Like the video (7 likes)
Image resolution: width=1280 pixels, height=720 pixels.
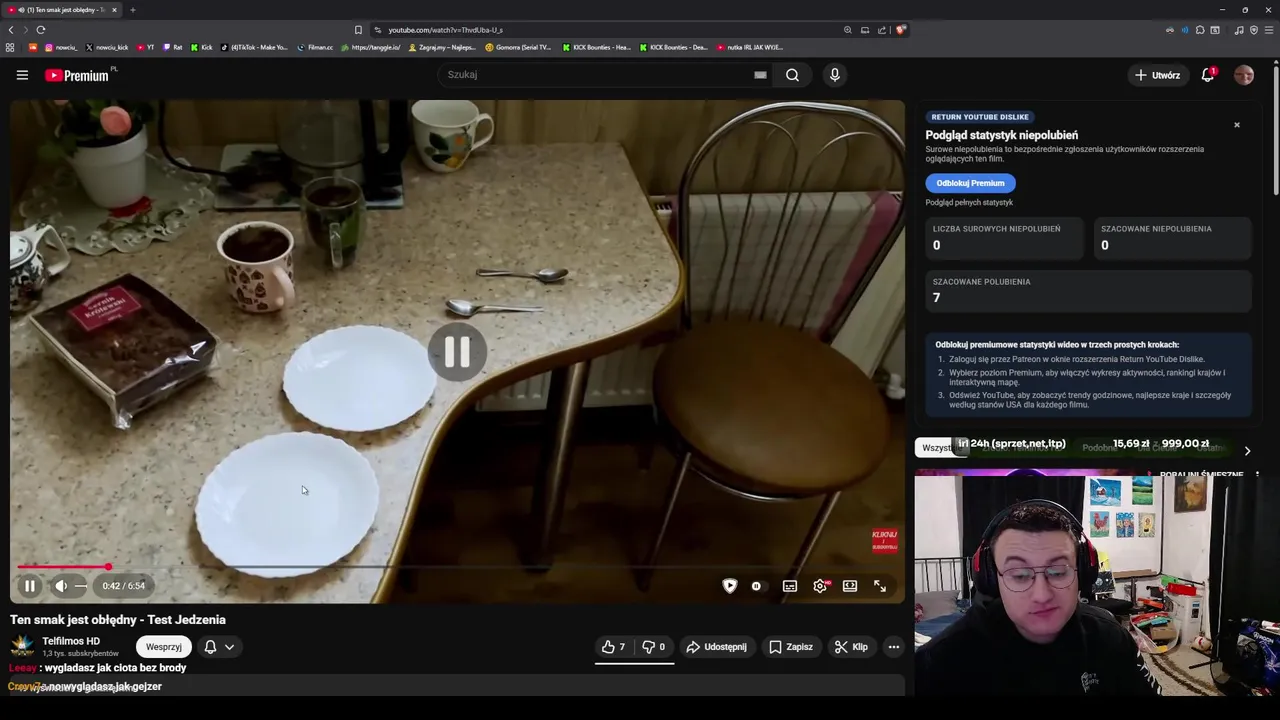tap(614, 647)
